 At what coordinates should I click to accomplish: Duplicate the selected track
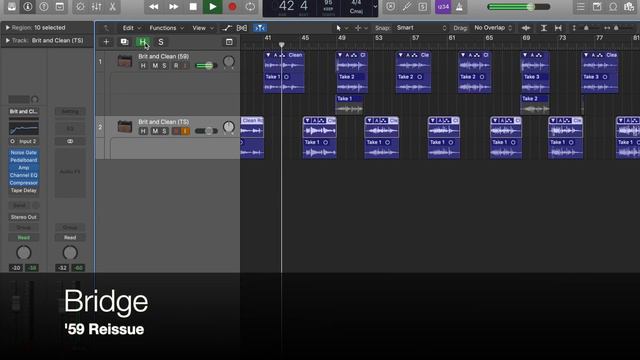point(124,42)
